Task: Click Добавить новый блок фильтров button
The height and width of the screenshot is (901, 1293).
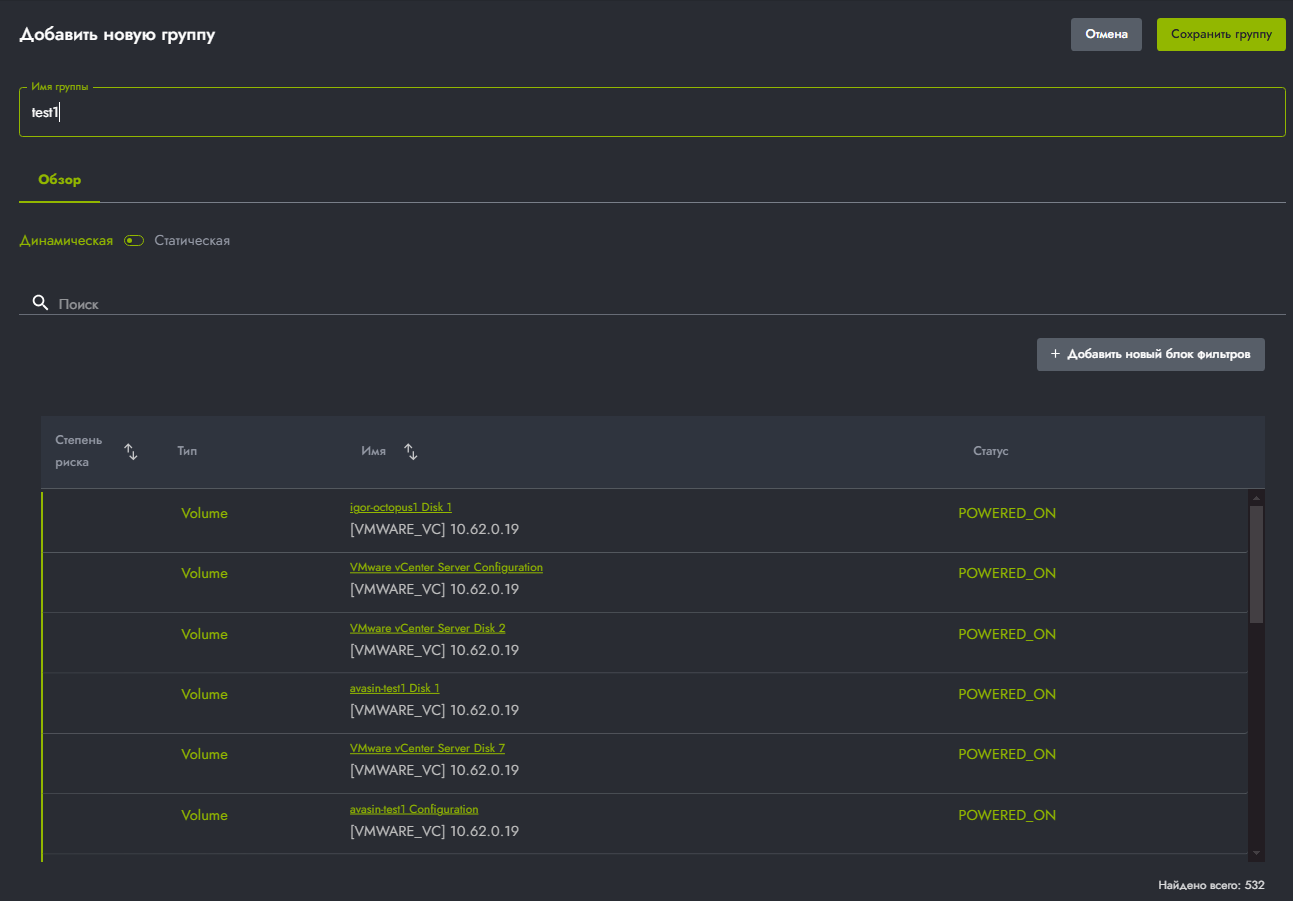Action: pyautogui.click(x=1151, y=354)
